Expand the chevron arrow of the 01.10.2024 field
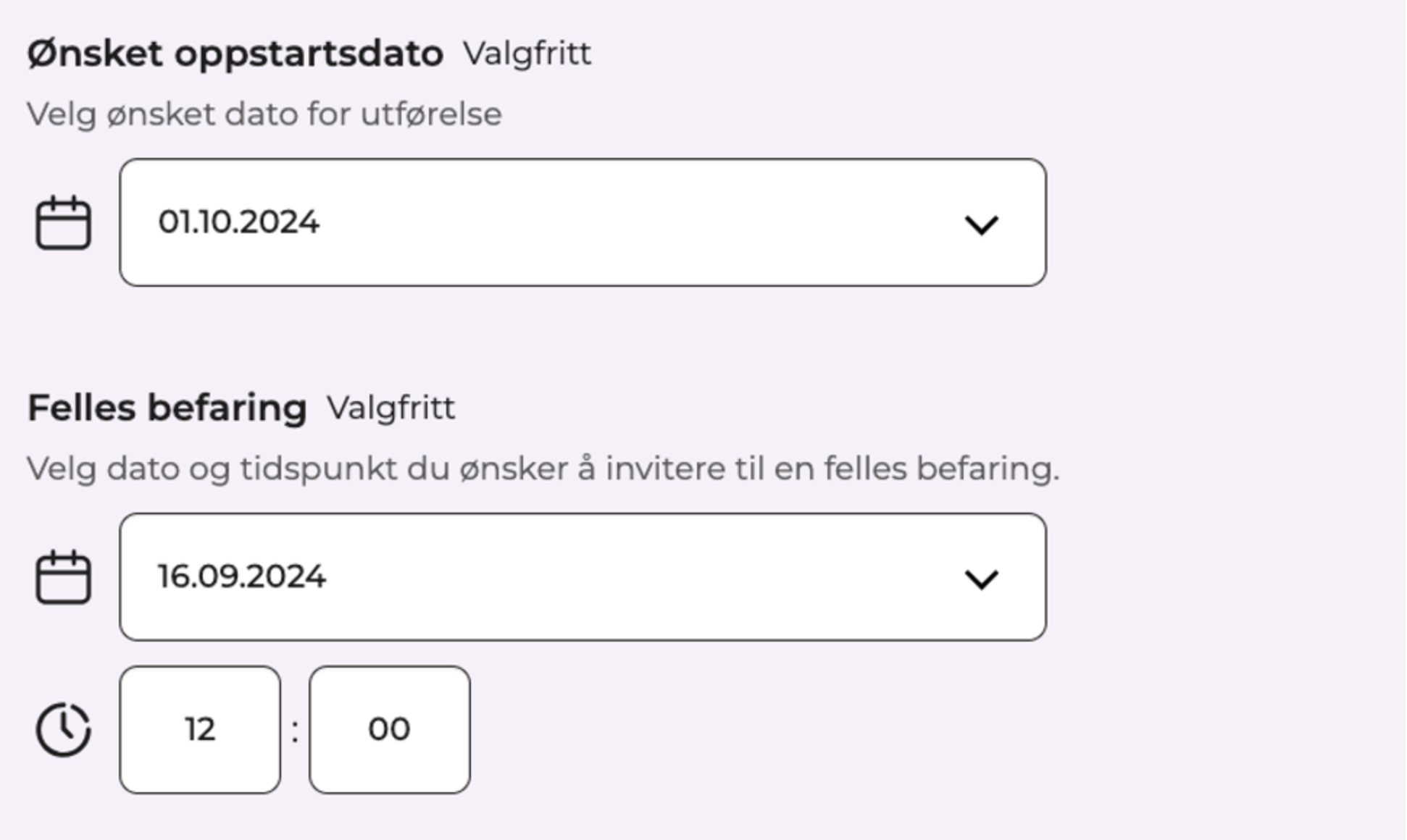The width and height of the screenshot is (1407, 840). (x=982, y=224)
